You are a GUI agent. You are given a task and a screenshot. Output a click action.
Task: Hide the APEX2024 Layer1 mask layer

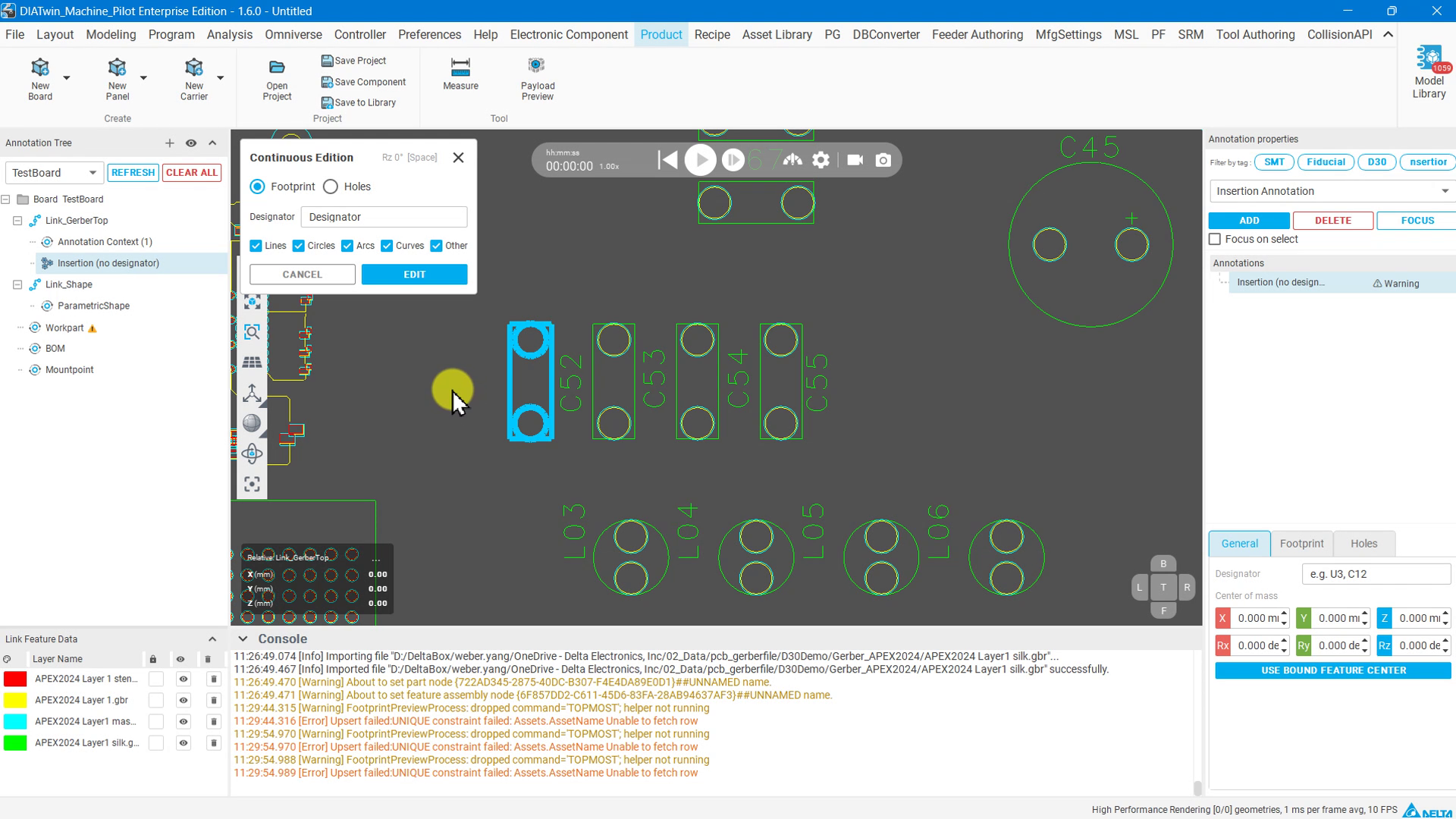183,721
